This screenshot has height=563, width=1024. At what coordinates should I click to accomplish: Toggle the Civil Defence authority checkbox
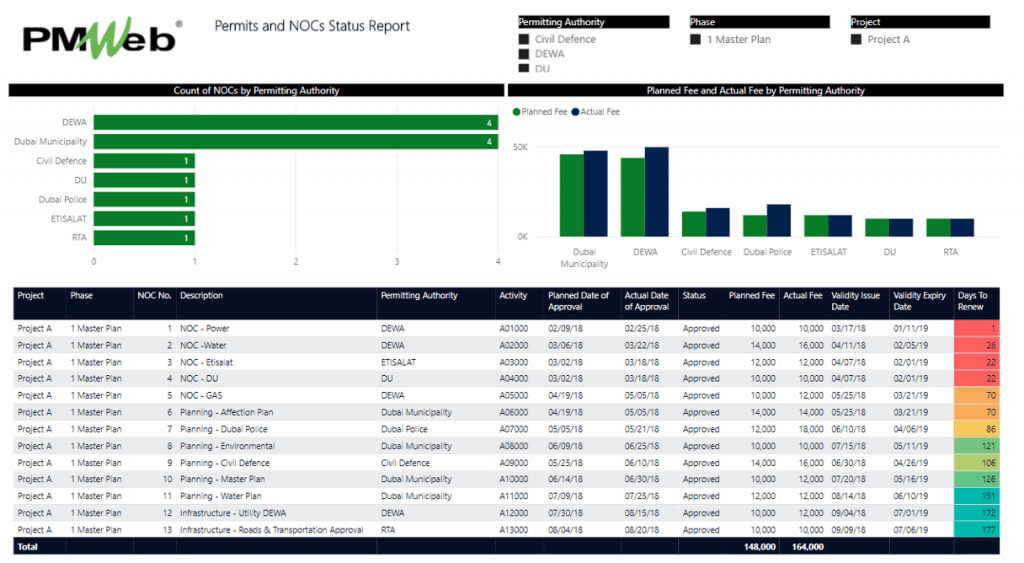coord(524,39)
